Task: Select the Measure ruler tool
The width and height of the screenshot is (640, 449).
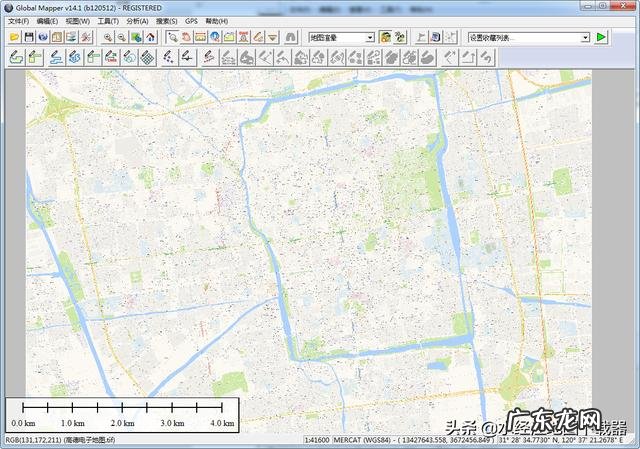Action: [201, 37]
